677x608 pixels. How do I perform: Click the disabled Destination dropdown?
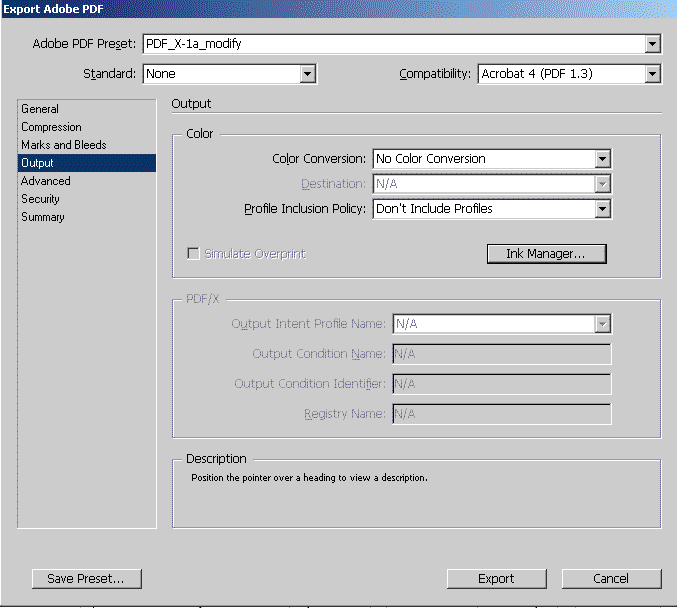click(x=492, y=184)
